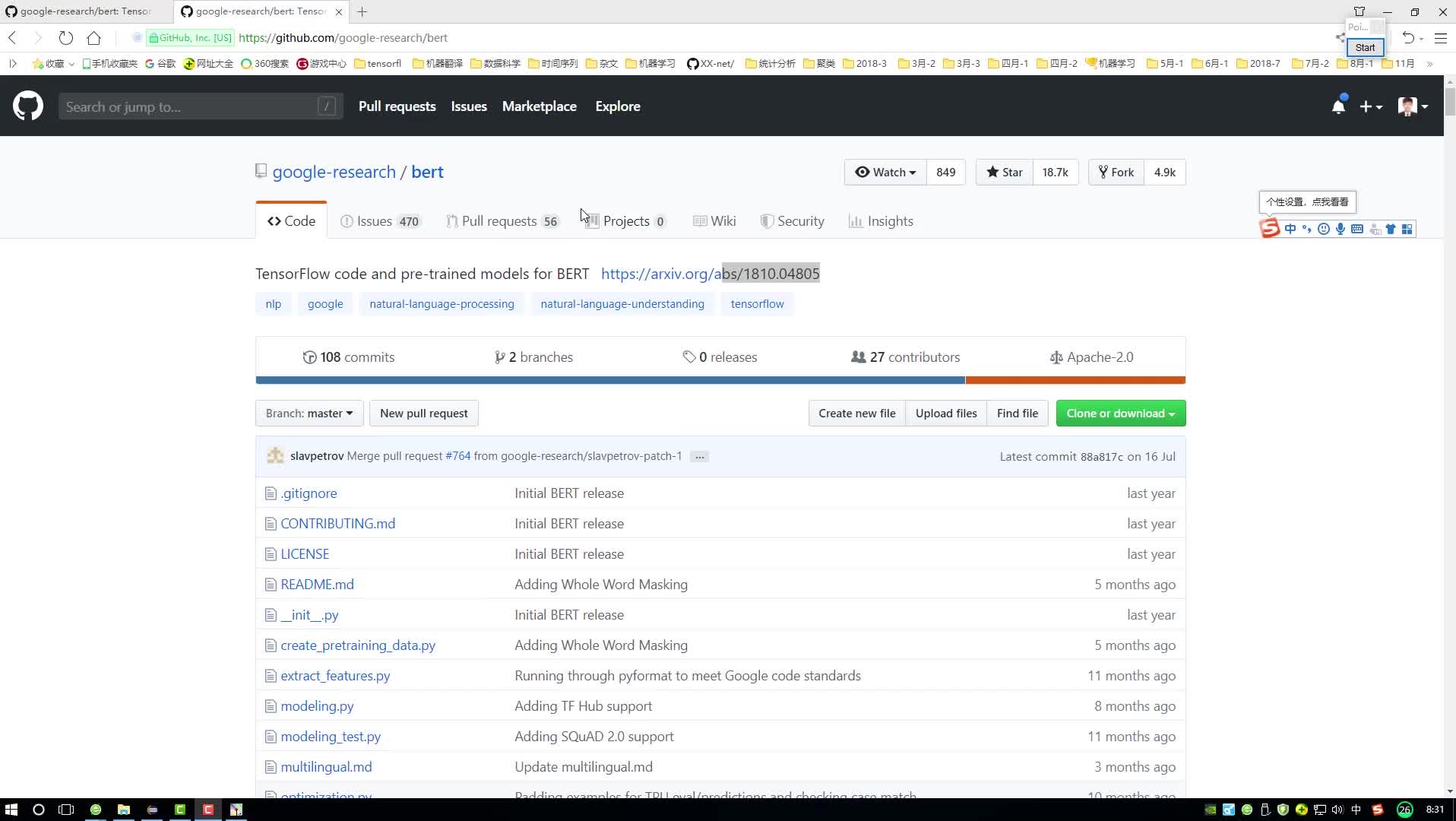Open the user avatar menu
This screenshot has height=821, width=1456.
point(1412,106)
